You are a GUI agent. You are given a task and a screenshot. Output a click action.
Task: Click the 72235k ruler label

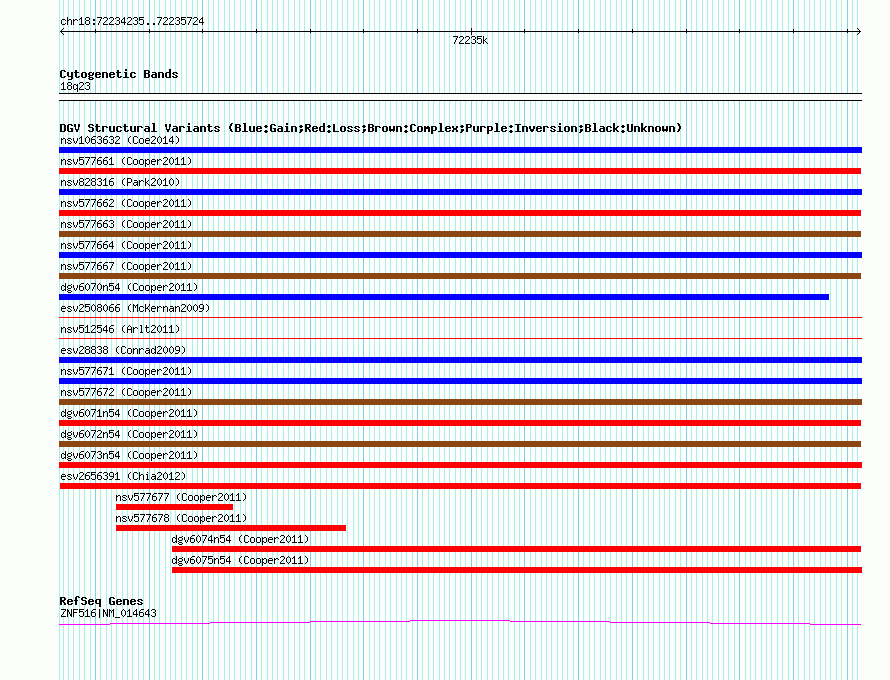470,40
